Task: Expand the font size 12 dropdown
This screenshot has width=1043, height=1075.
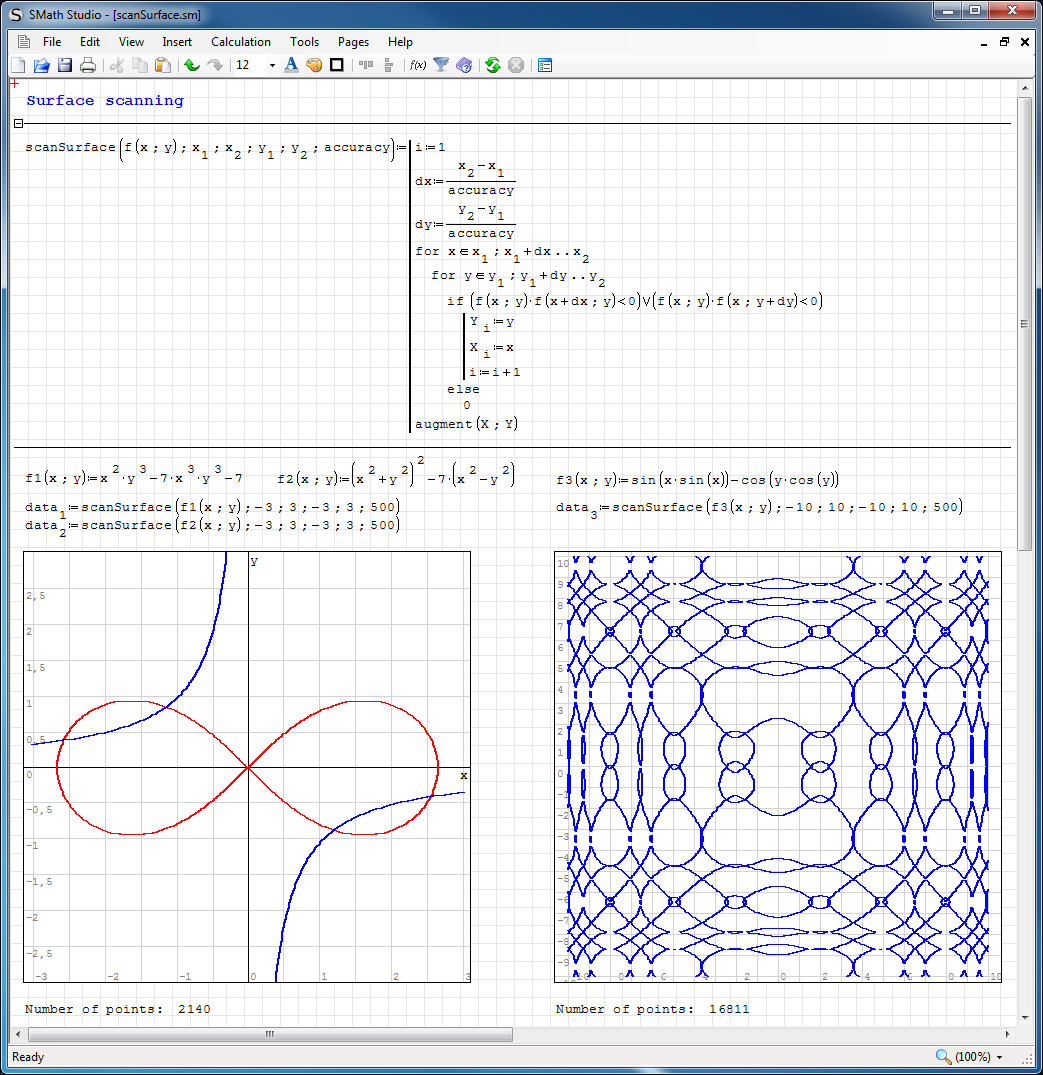Action: pos(271,66)
